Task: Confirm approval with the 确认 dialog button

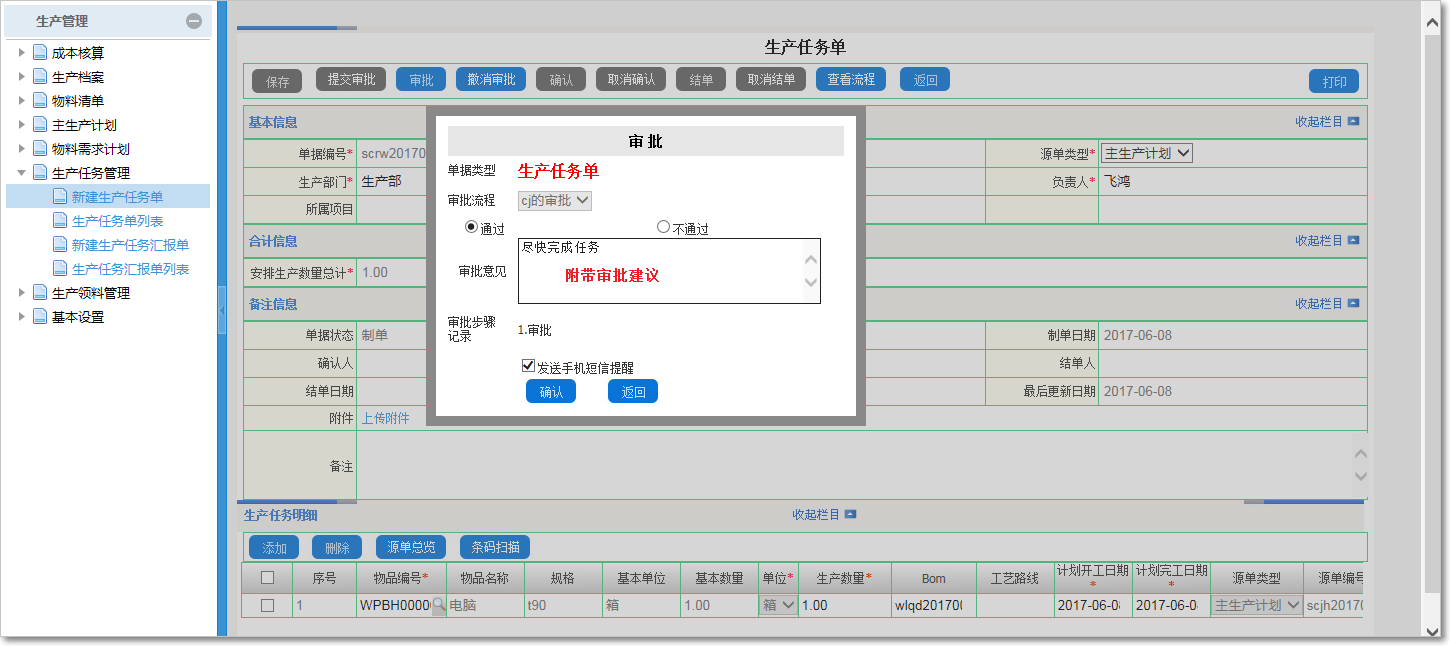Action: [x=550, y=391]
